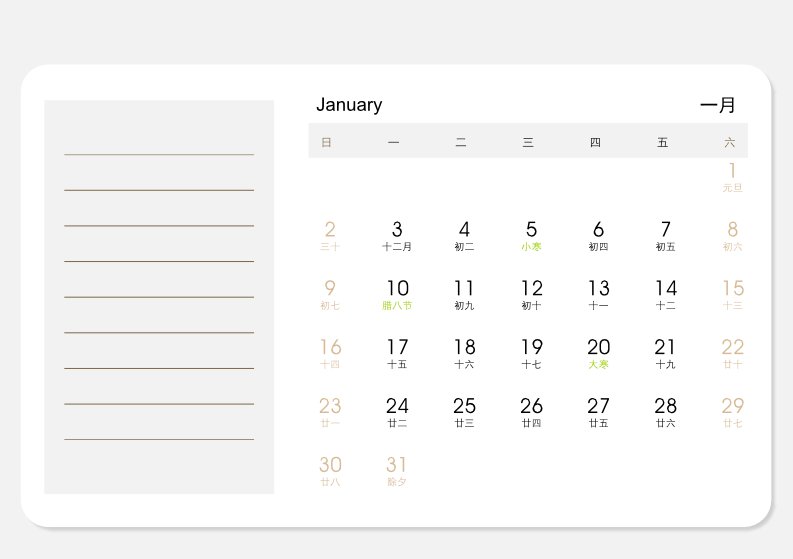
Task: Click Saturday date 22
Action: tap(732, 354)
